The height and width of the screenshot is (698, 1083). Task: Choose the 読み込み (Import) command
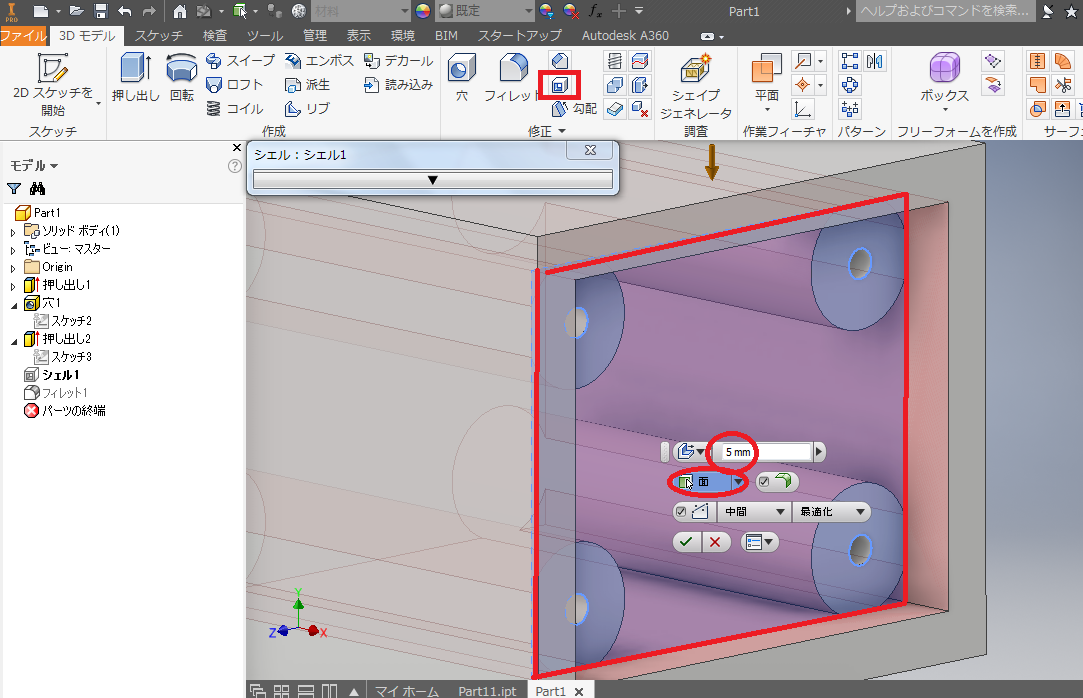point(399,85)
